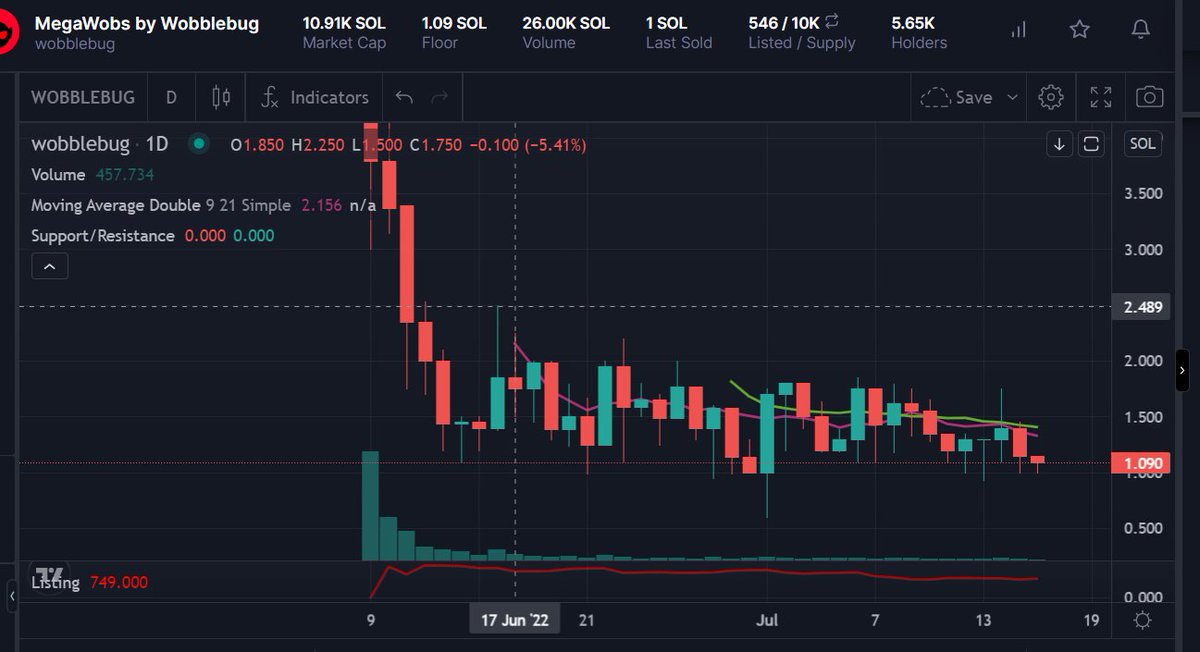Click the tallest volume bar on June 9
This screenshot has height=652, width=1200.
pyautogui.click(x=370, y=505)
